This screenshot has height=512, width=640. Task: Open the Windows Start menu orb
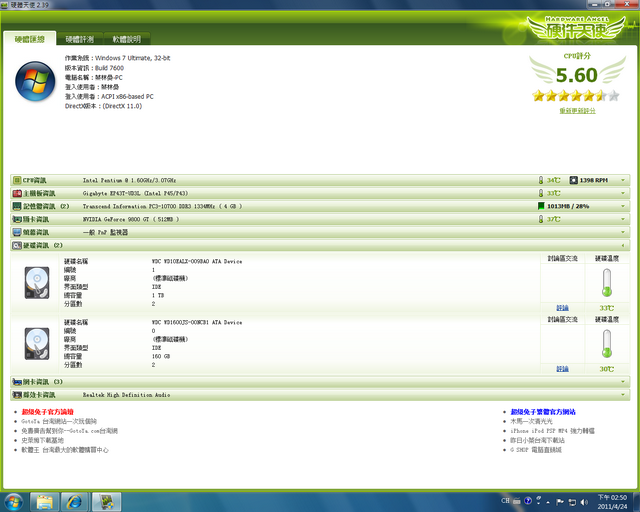pyautogui.click(x=13, y=502)
